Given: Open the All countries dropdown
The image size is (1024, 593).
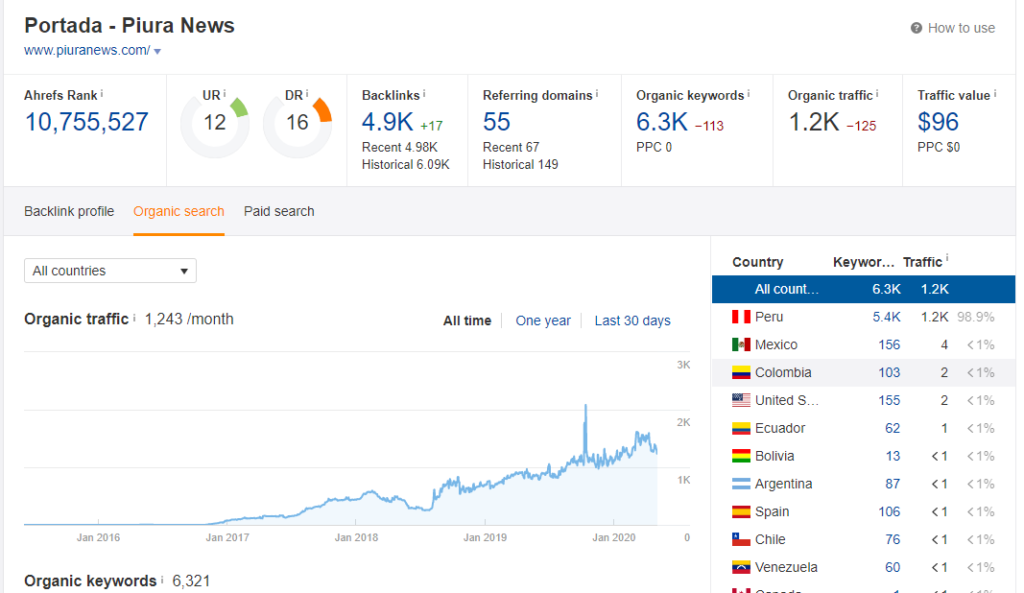Looking at the screenshot, I should [x=110, y=271].
